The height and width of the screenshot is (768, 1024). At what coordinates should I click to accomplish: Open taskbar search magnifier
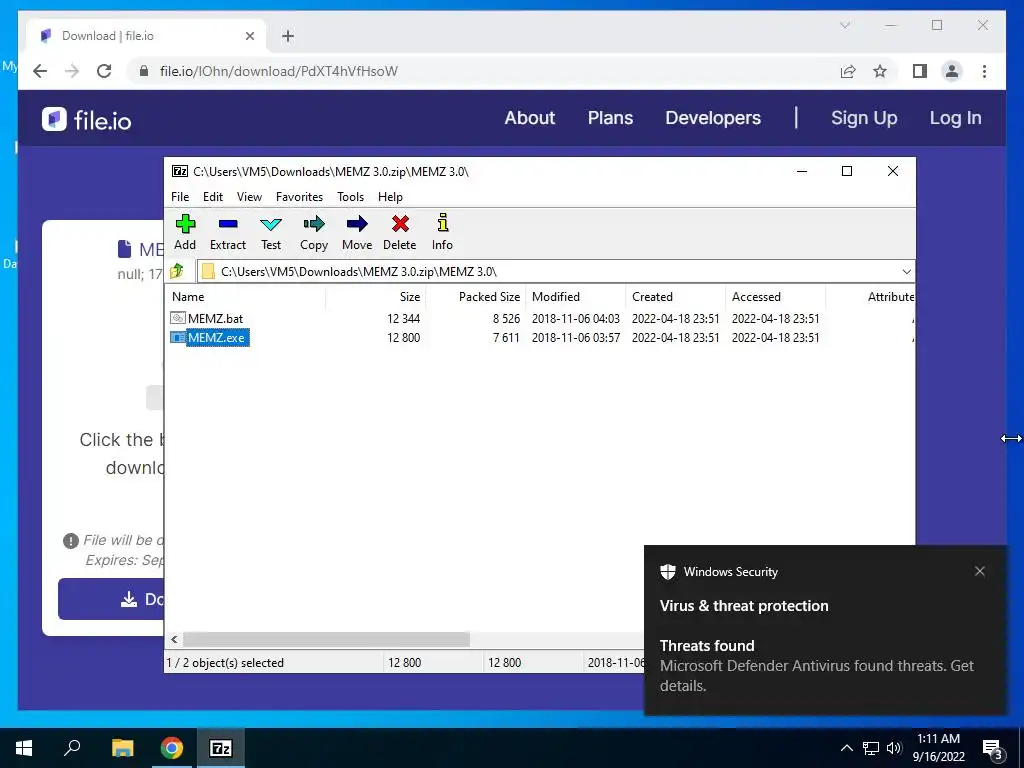click(x=72, y=748)
